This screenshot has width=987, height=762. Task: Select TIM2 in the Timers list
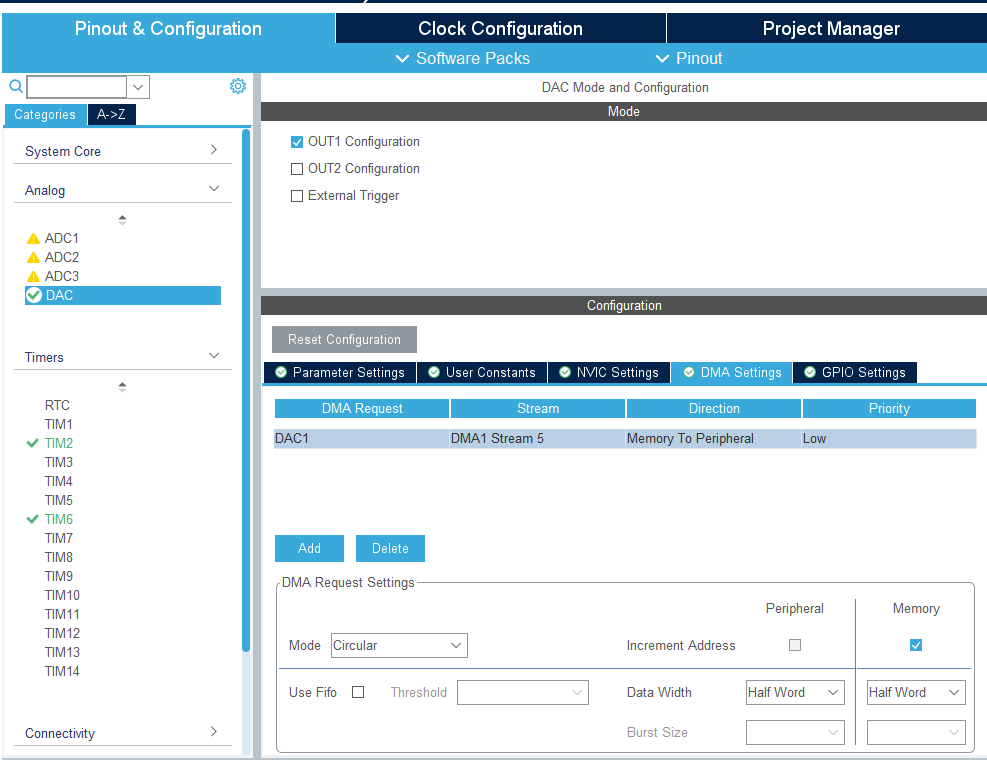pos(59,443)
